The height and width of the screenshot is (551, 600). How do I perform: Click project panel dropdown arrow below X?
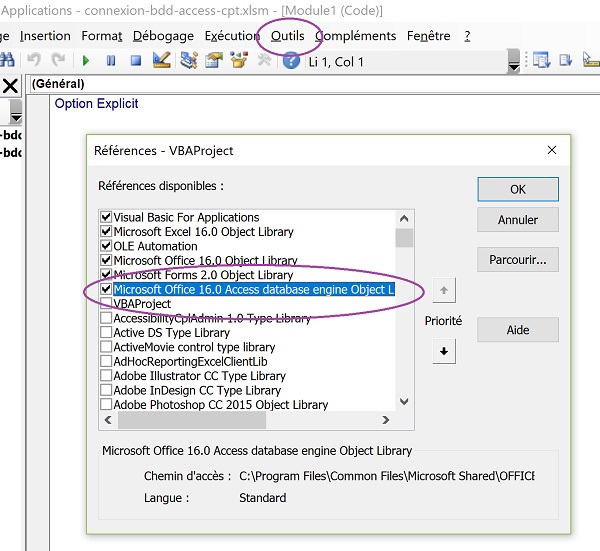(16, 112)
